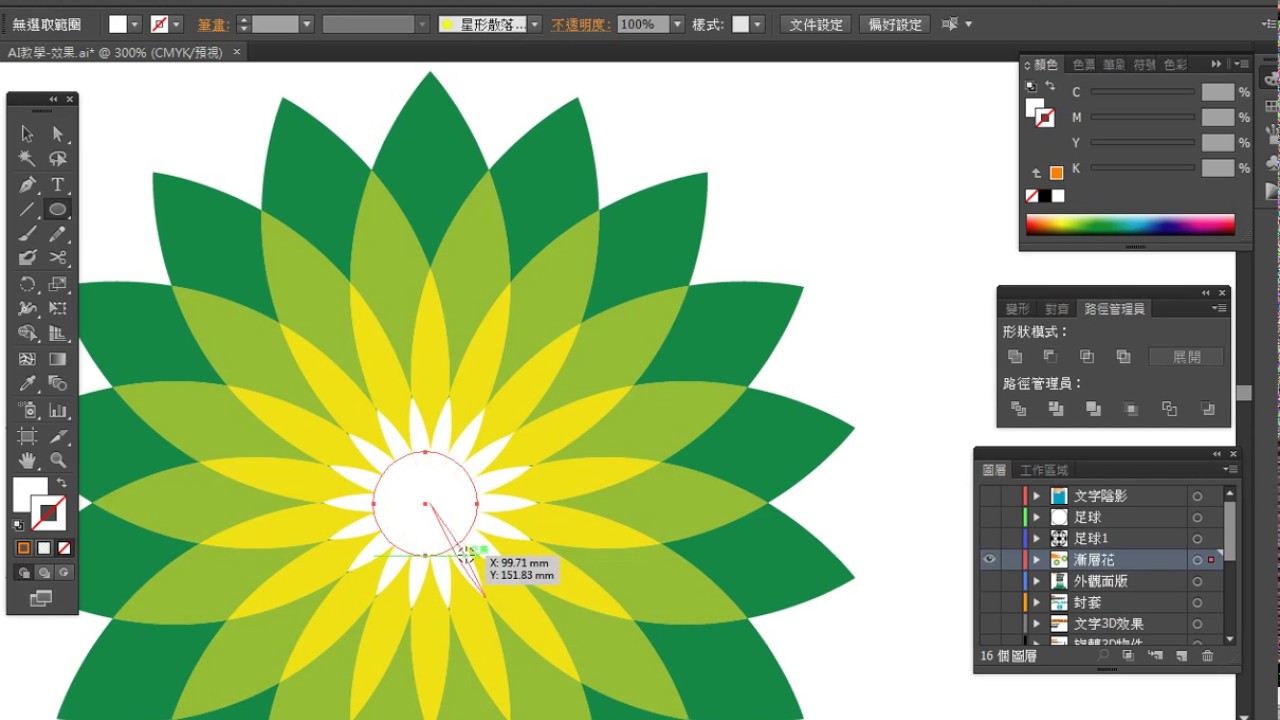The height and width of the screenshot is (720, 1280).
Task: Select the Zoom tool
Action: tap(58, 461)
